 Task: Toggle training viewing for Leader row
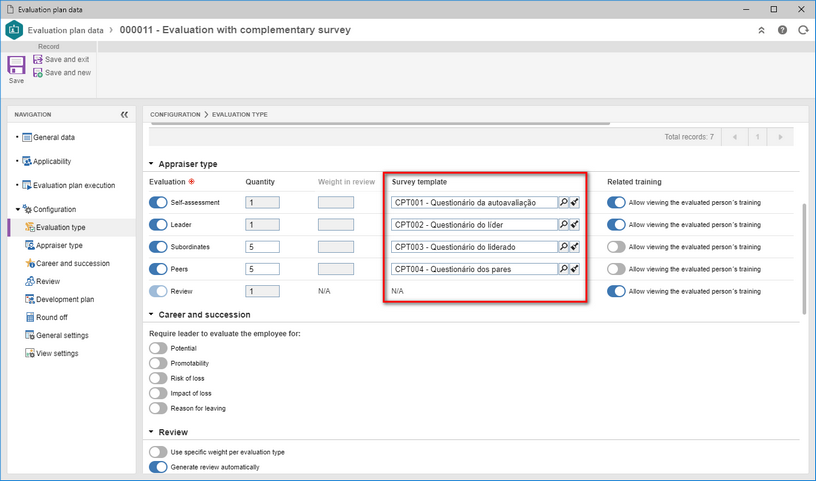tap(616, 224)
